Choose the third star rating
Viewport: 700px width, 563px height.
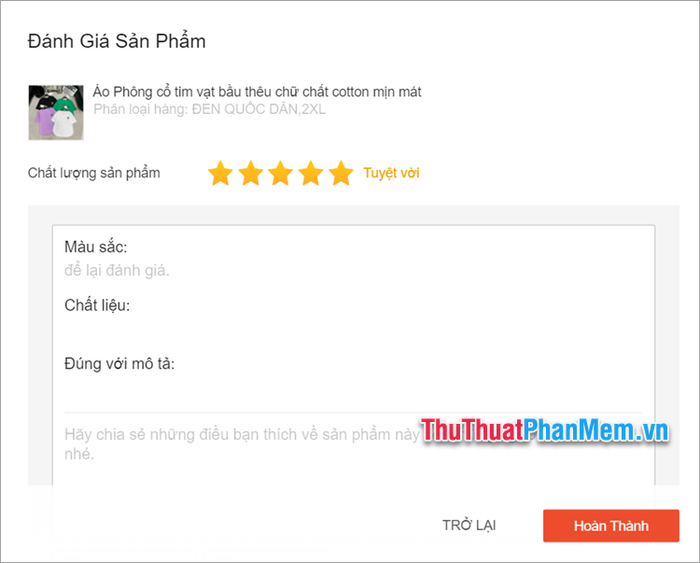pos(281,173)
